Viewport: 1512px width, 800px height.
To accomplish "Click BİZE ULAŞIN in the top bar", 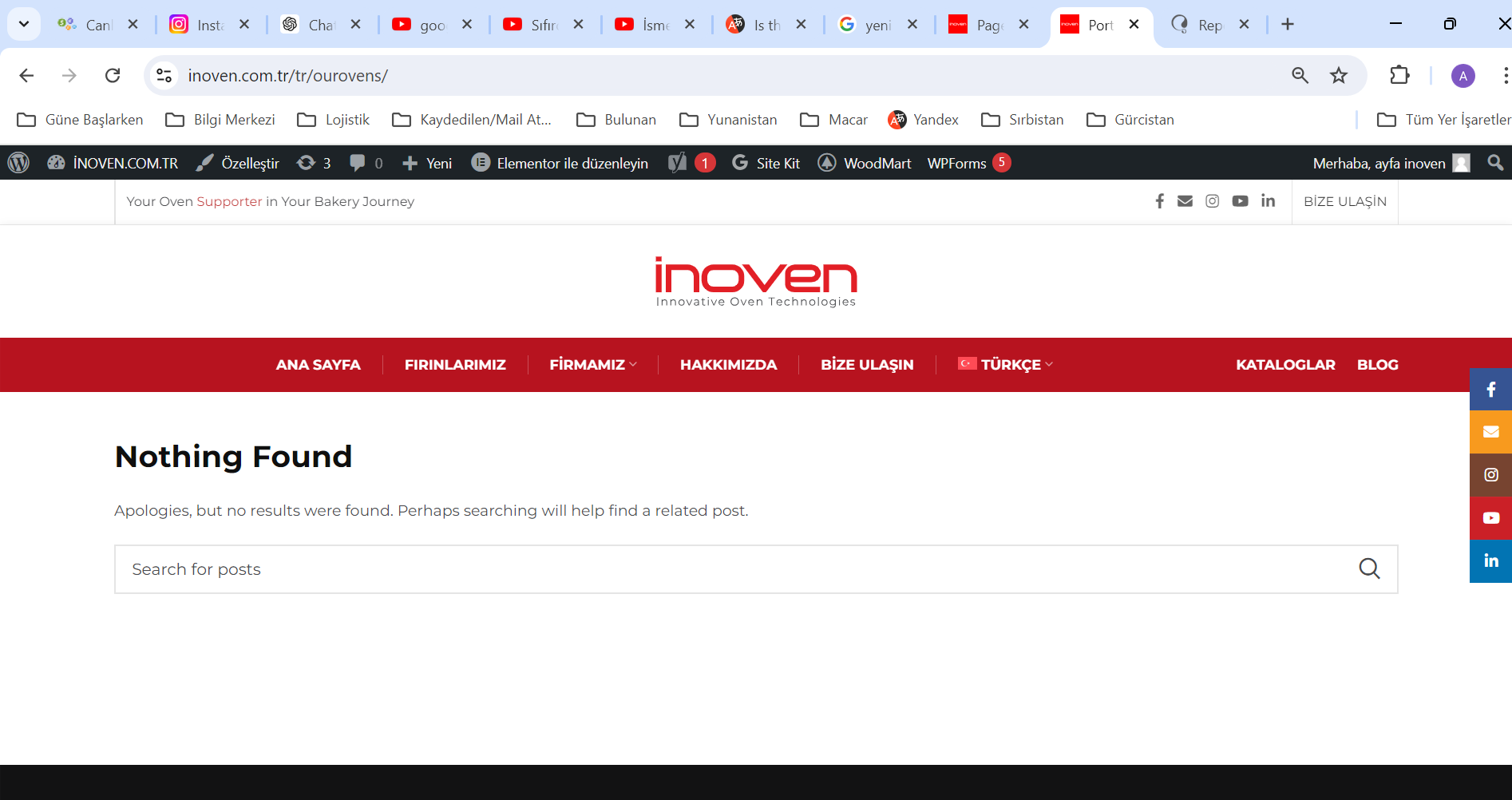I will 1345,201.
